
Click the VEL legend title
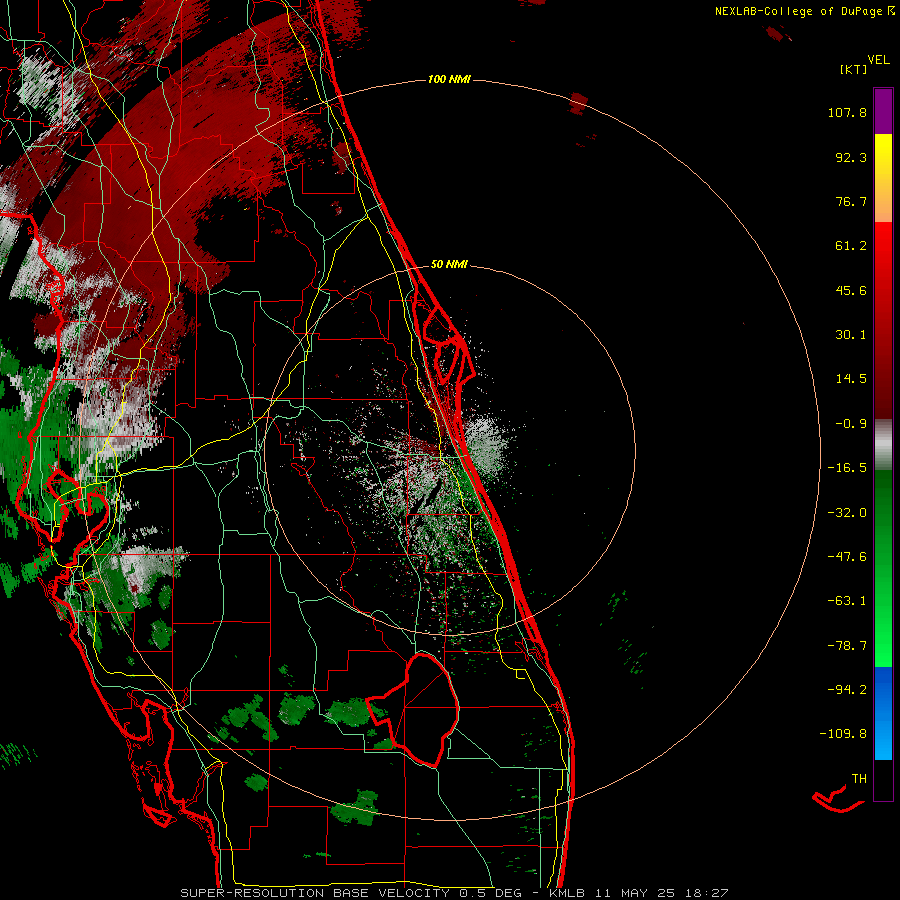pos(878,60)
